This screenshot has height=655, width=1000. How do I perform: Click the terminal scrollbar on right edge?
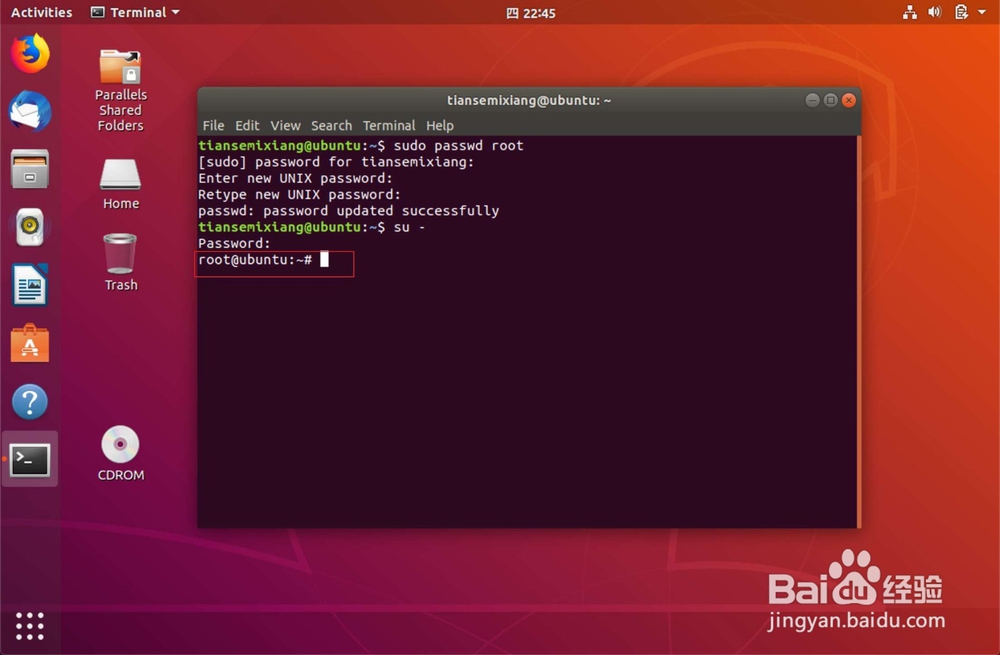[x=858, y=332]
